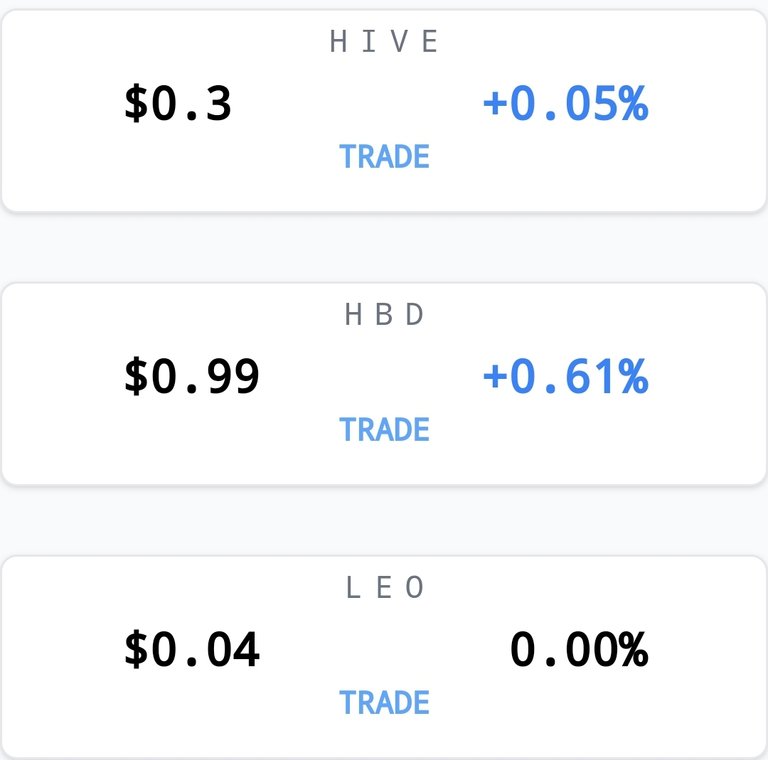The width and height of the screenshot is (768, 760).
Task: Open the TRADE link for HBD
Action: pos(384,429)
